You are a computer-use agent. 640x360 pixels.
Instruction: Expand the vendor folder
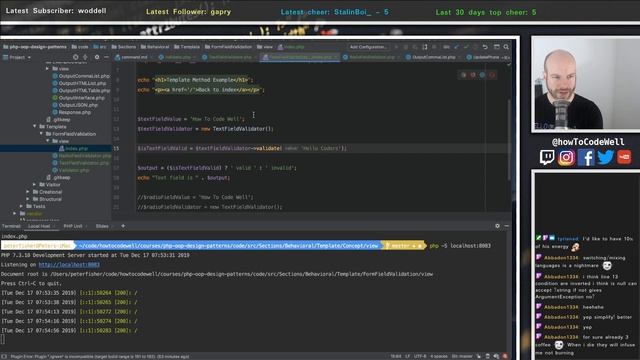click(x=15, y=213)
